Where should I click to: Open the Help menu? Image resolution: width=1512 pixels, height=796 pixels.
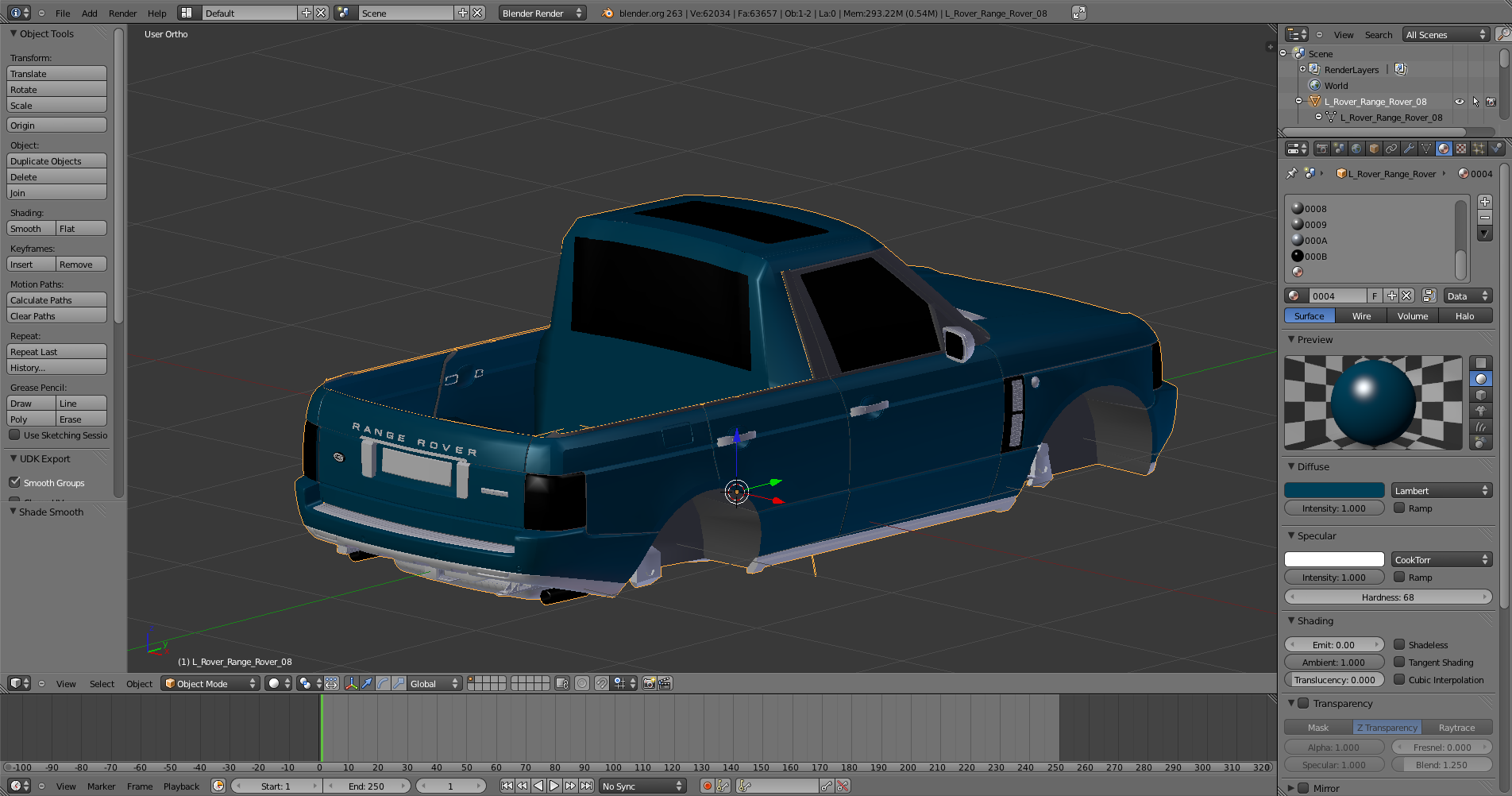157,13
